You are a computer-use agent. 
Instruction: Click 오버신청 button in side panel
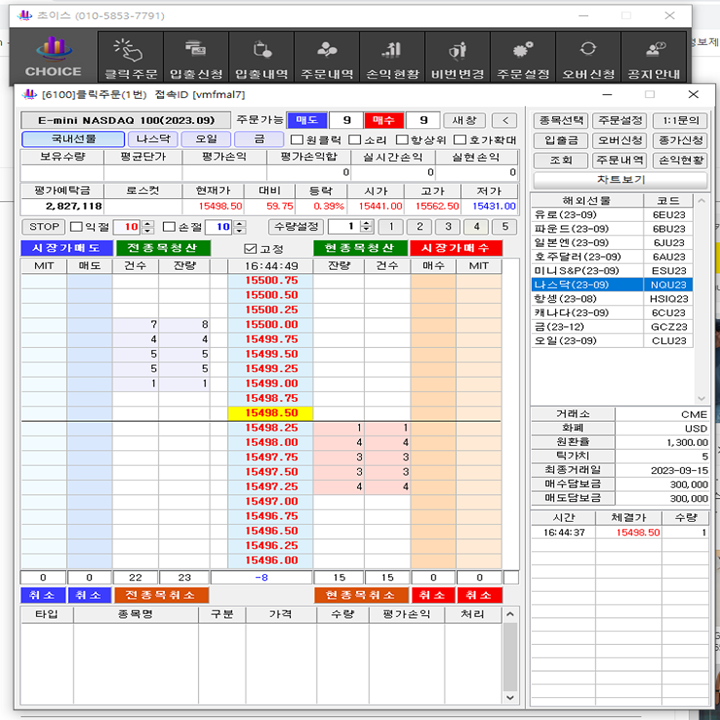[620, 141]
